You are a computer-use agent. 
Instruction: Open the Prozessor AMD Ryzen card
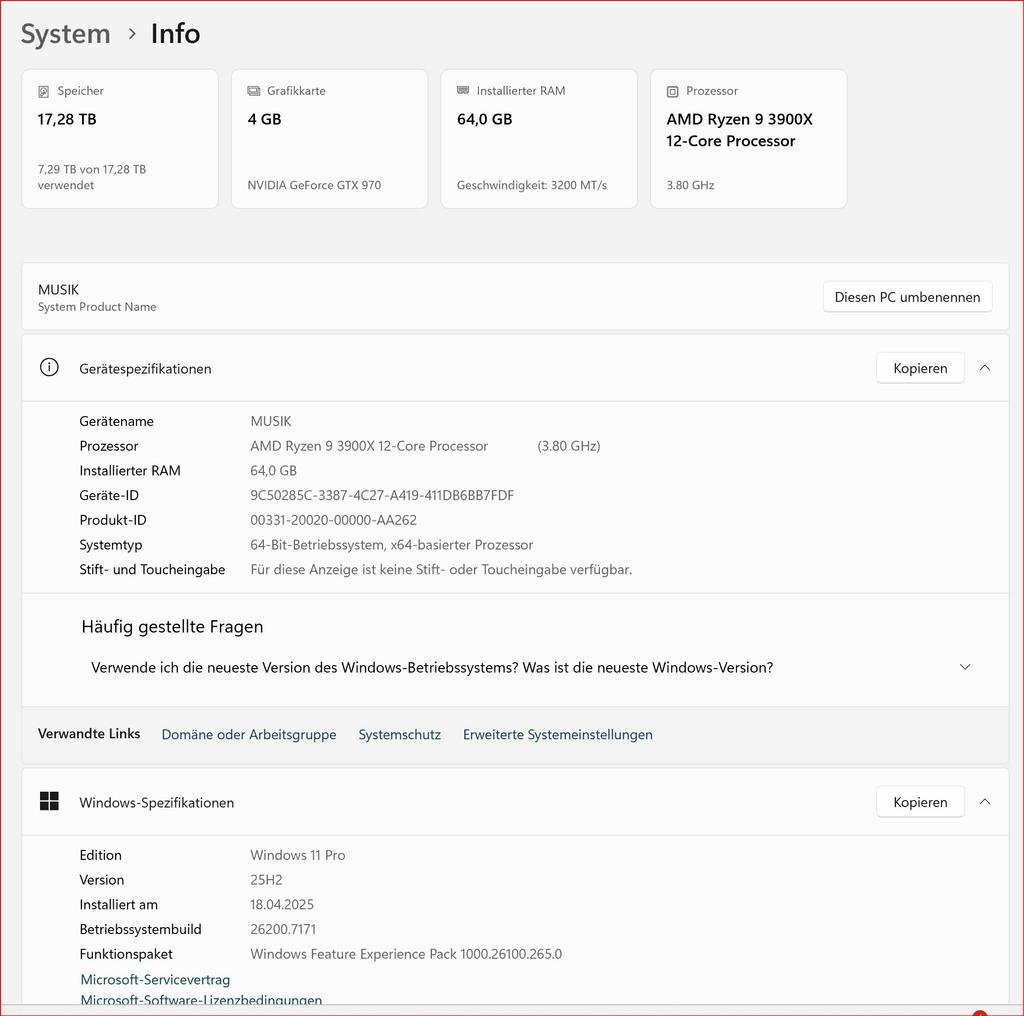click(749, 138)
